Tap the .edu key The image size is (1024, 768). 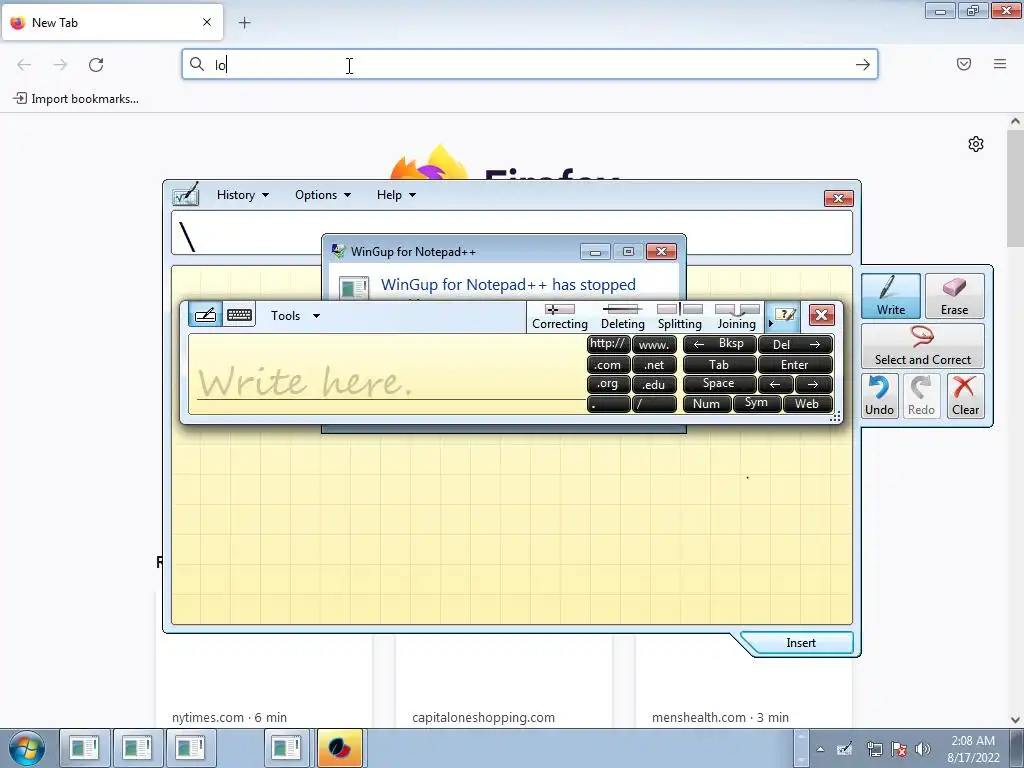tap(654, 384)
